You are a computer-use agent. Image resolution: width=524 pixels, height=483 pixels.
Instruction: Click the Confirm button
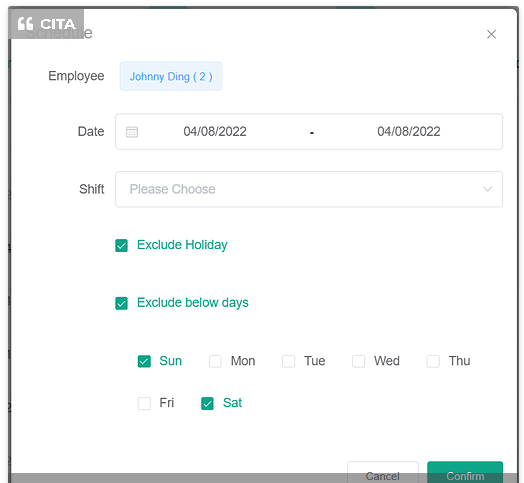coord(465,472)
